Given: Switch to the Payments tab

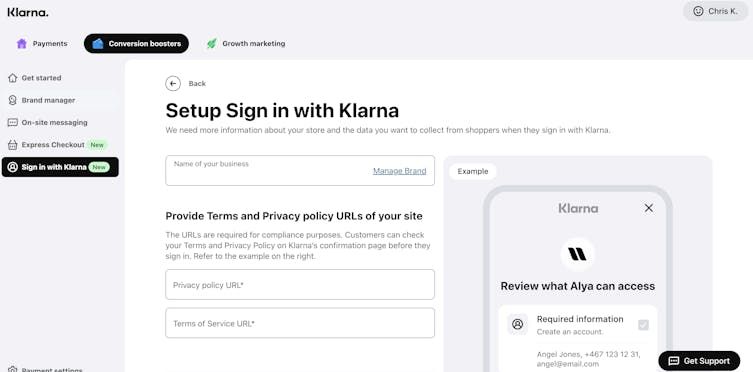Looking at the screenshot, I should click(42, 44).
